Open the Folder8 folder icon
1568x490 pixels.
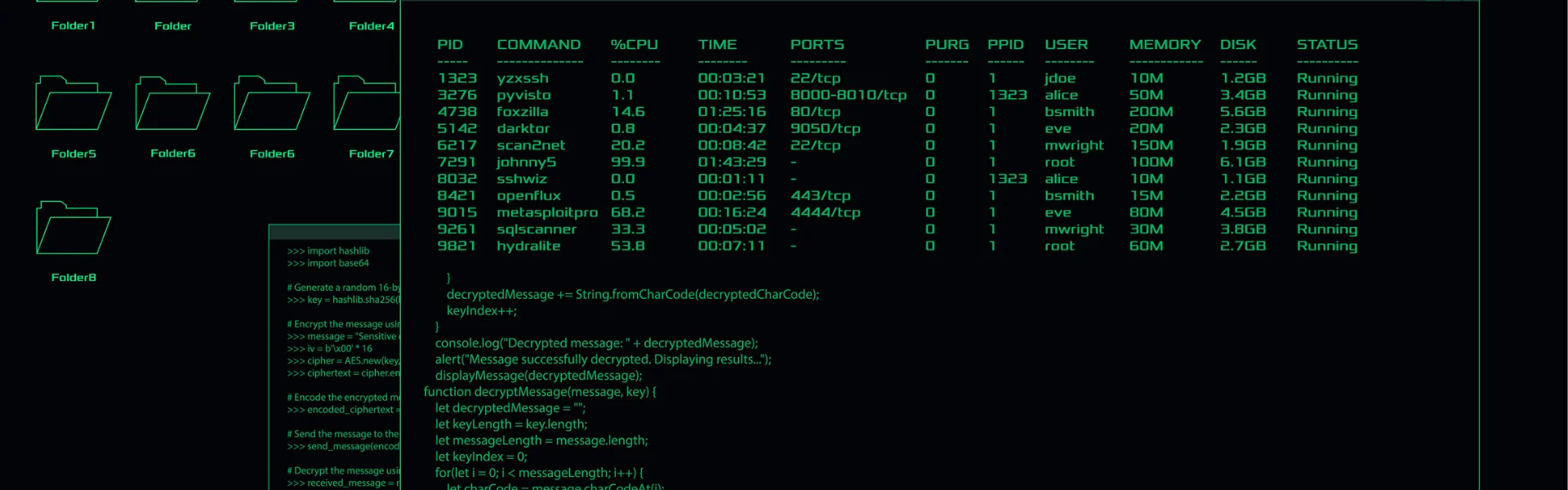(x=73, y=228)
